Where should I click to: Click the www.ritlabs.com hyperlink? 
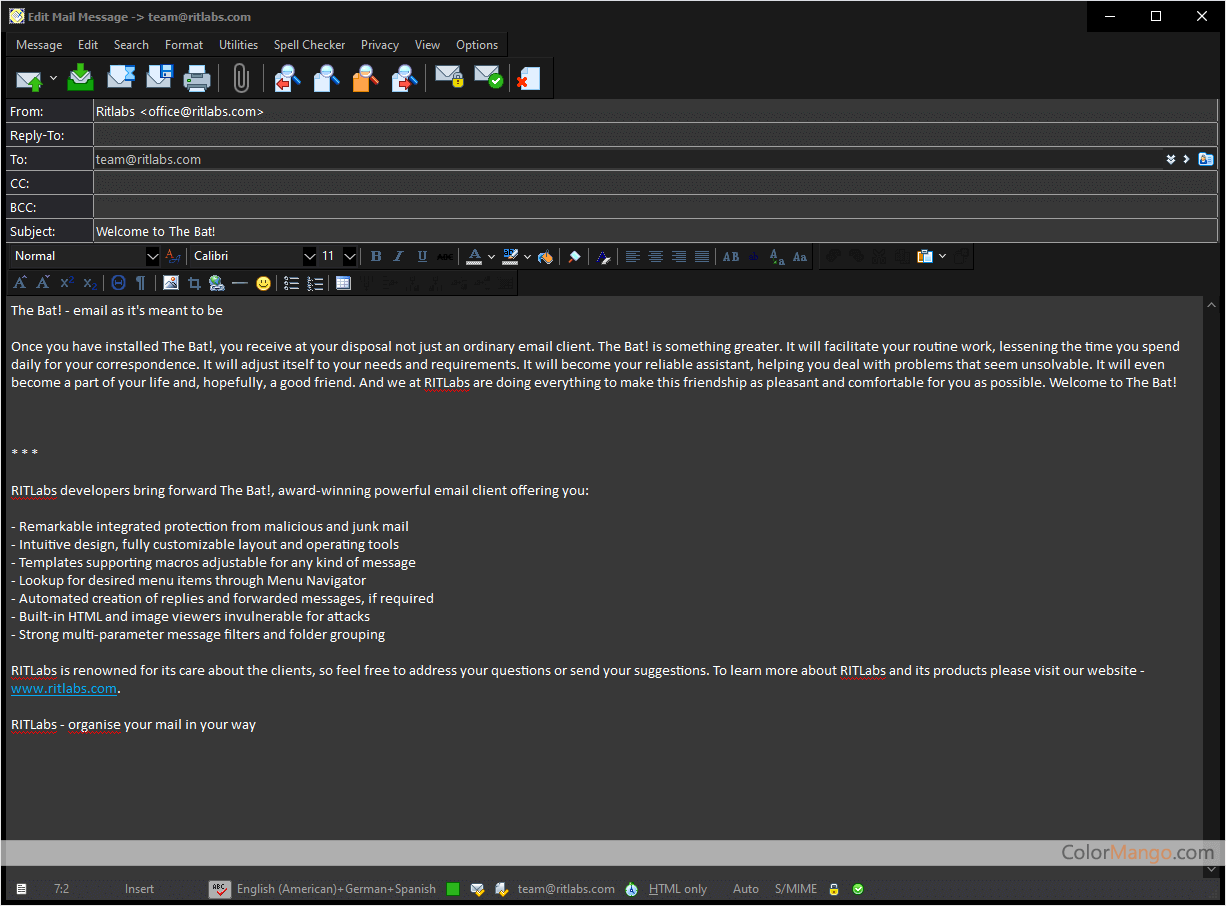pos(64,689)
